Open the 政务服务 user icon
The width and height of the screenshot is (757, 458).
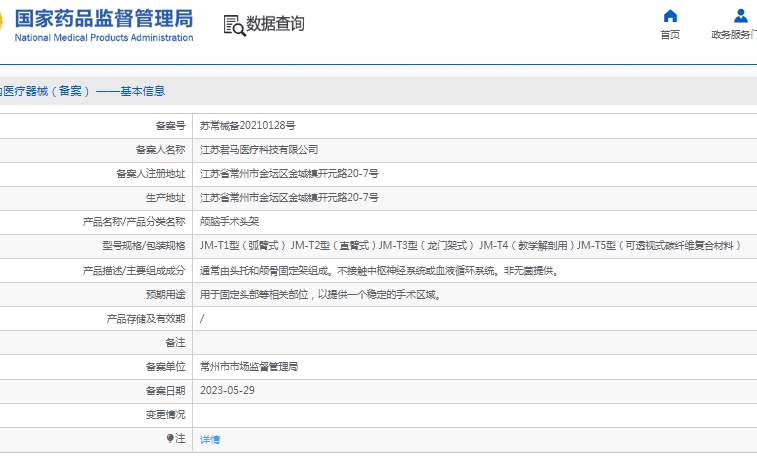pos(741,16)
